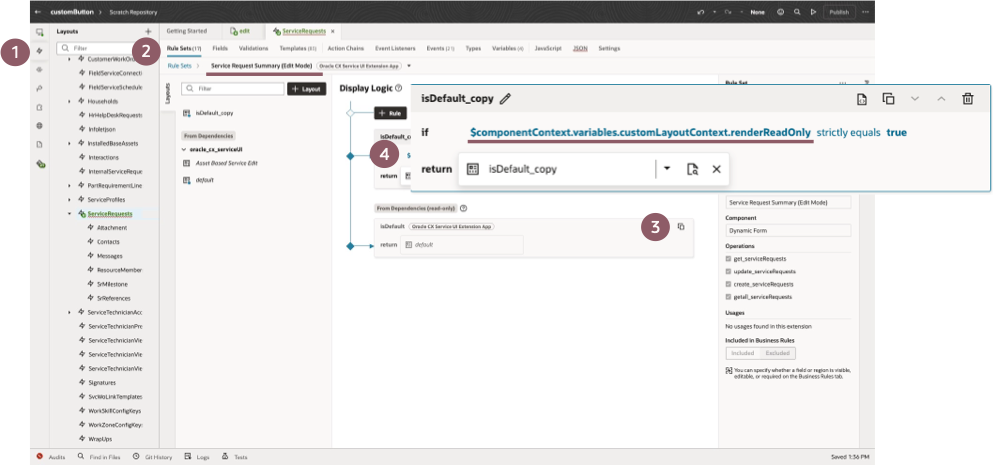Go back with the header arrow icon
The width and height of the screenshot is (993, 465).
tap(39, 12)
